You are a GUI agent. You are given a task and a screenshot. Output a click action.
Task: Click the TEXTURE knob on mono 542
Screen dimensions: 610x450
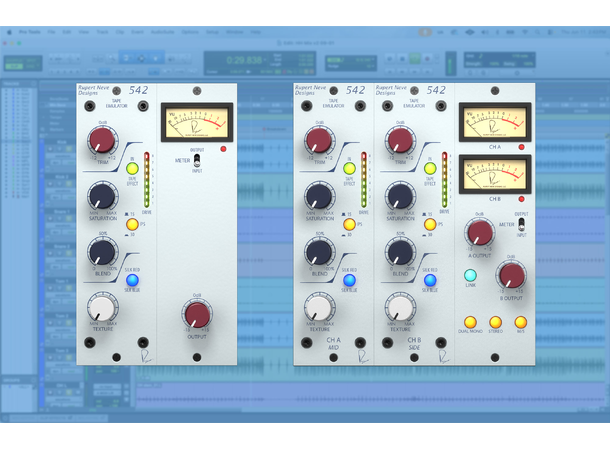coord(102,307)
